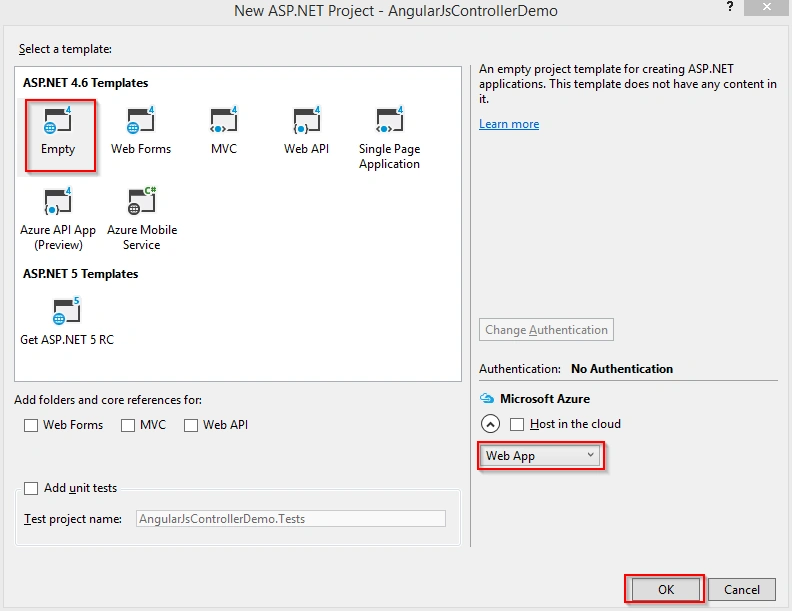Select the Web API template icon

(x=306, y=120)
